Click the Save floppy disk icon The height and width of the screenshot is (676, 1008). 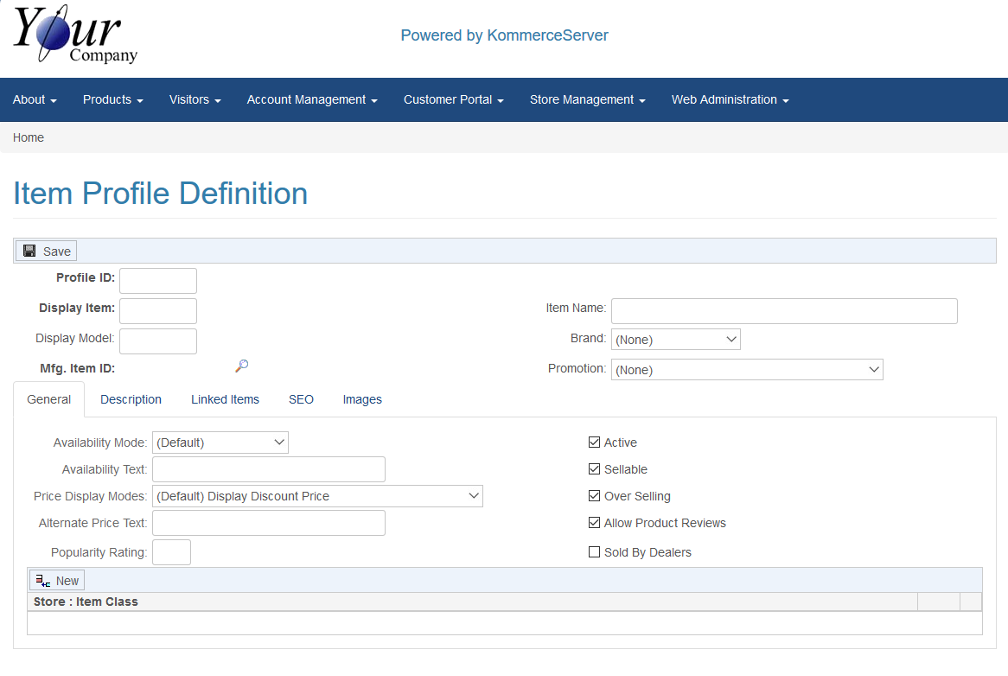[x=30, y=251]
